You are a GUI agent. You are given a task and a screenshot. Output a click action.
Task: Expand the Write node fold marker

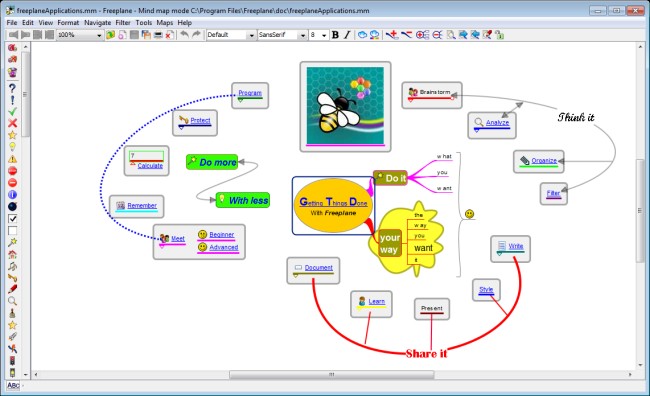coord(500,253)
